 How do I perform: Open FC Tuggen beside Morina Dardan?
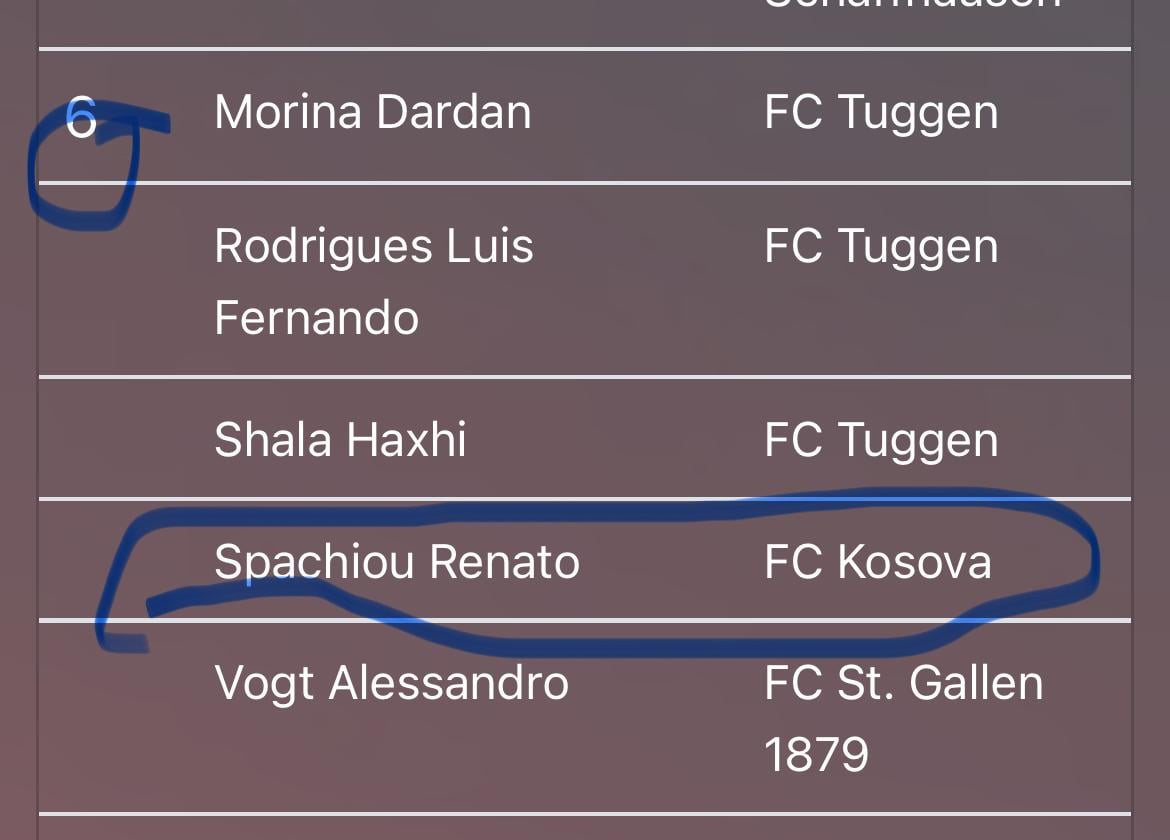(x=880, y=112)
